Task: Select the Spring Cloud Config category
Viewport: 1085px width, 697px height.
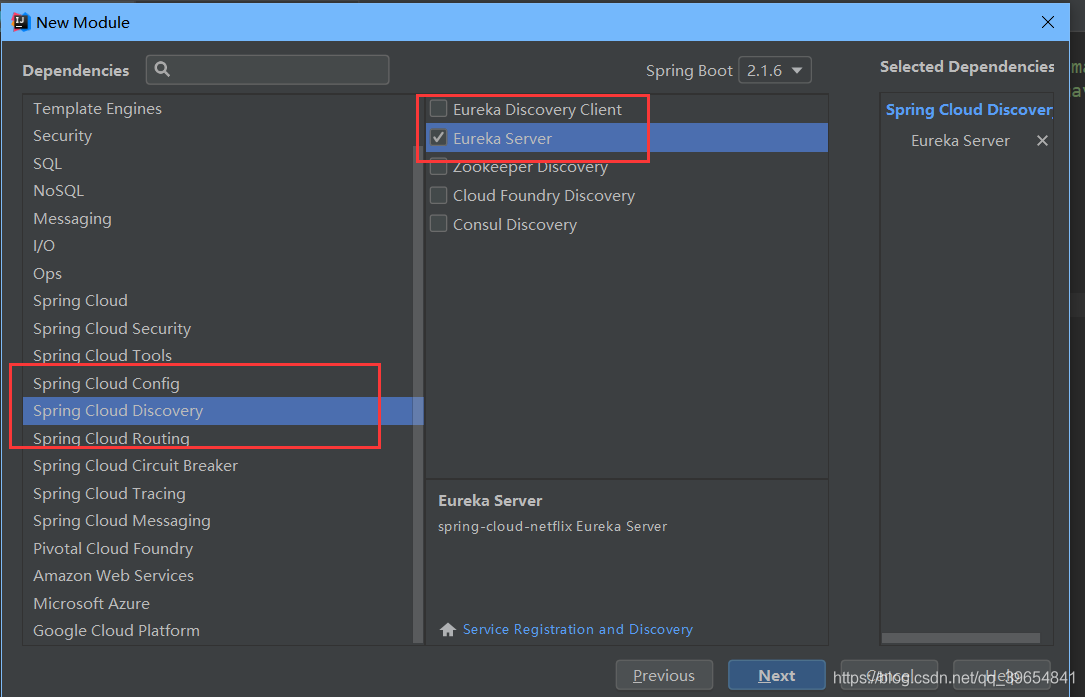Action: [x=106, y=384]
